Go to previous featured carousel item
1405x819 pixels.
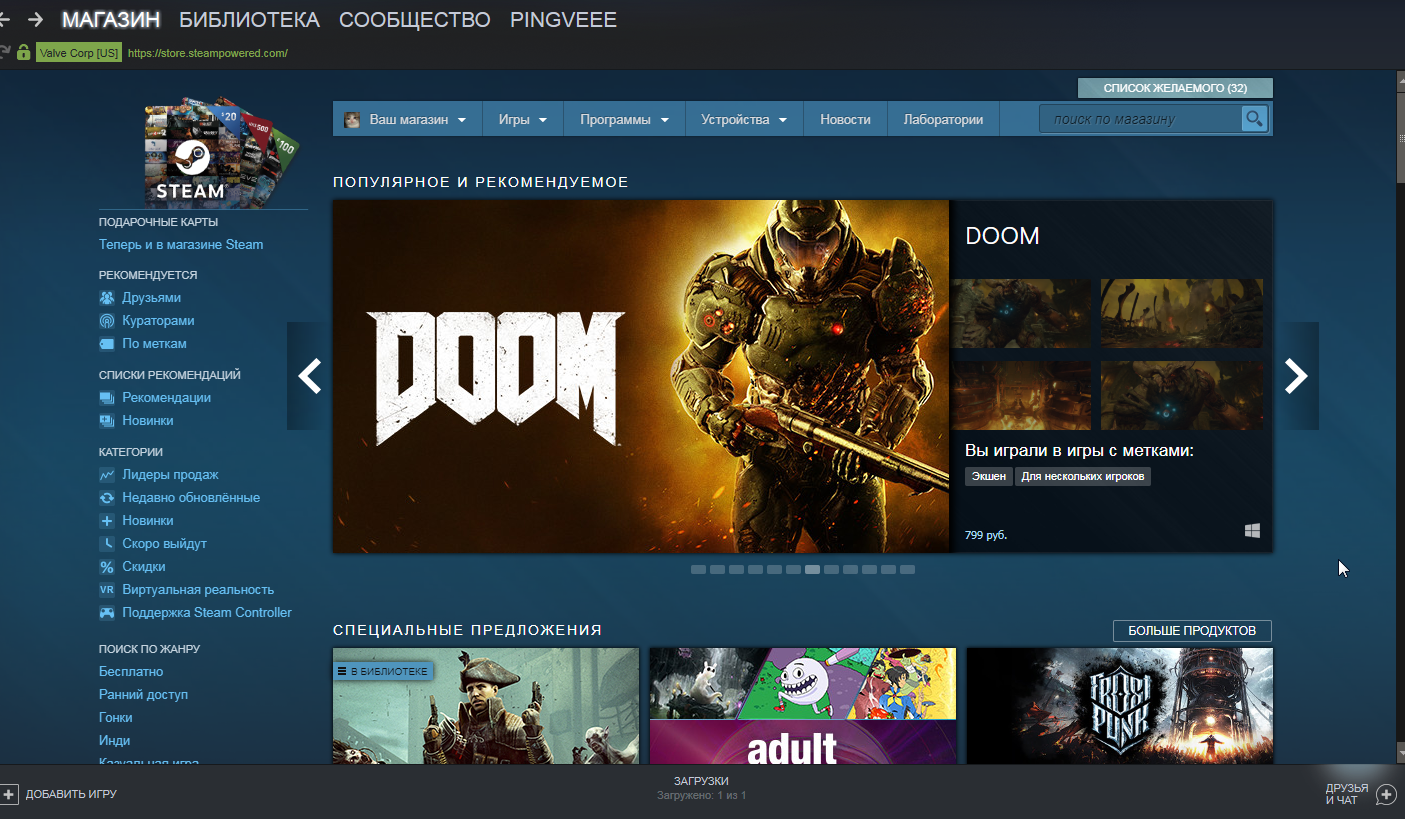pos(310,376)
